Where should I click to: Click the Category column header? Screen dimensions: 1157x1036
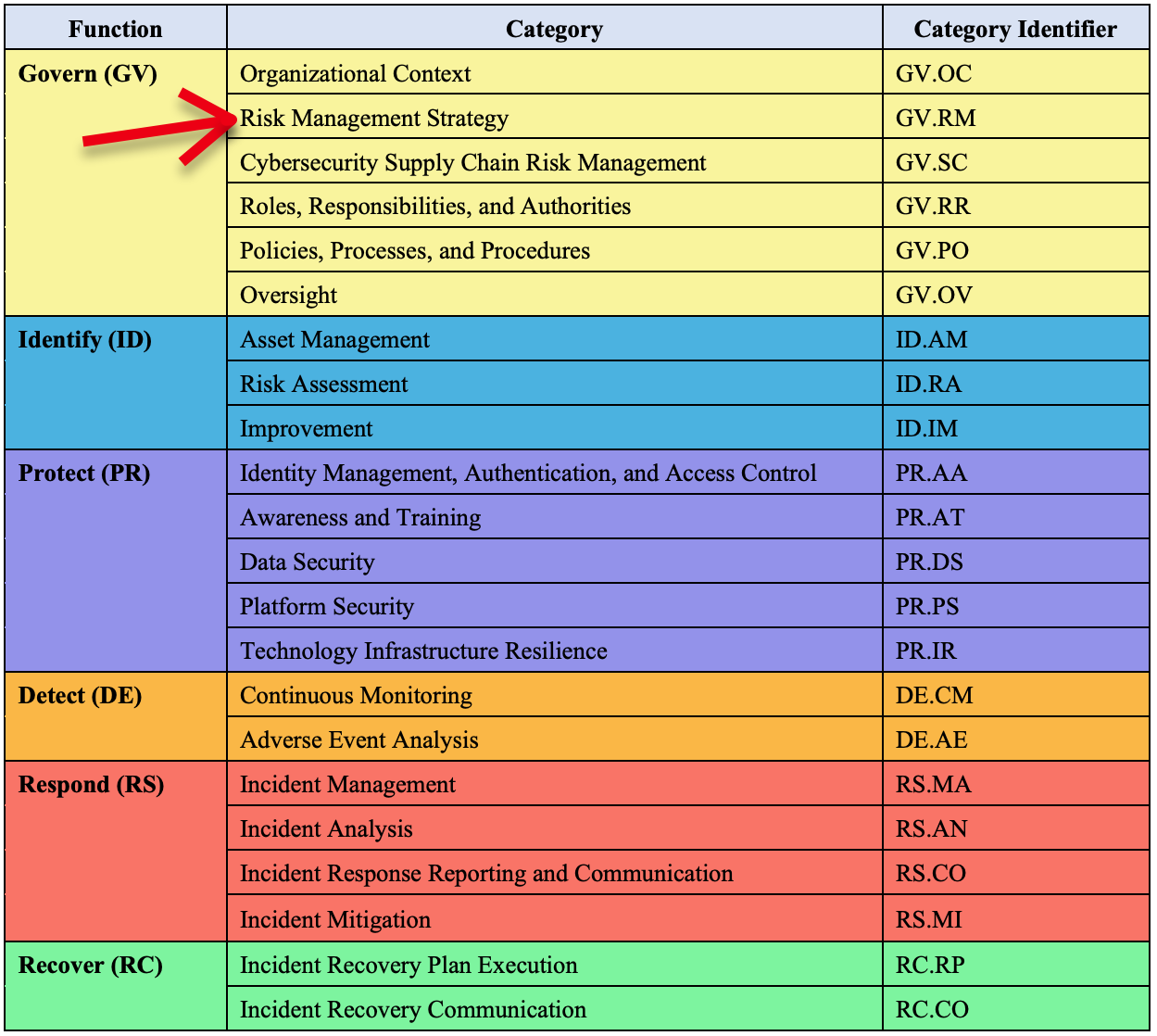pos(553,28)
